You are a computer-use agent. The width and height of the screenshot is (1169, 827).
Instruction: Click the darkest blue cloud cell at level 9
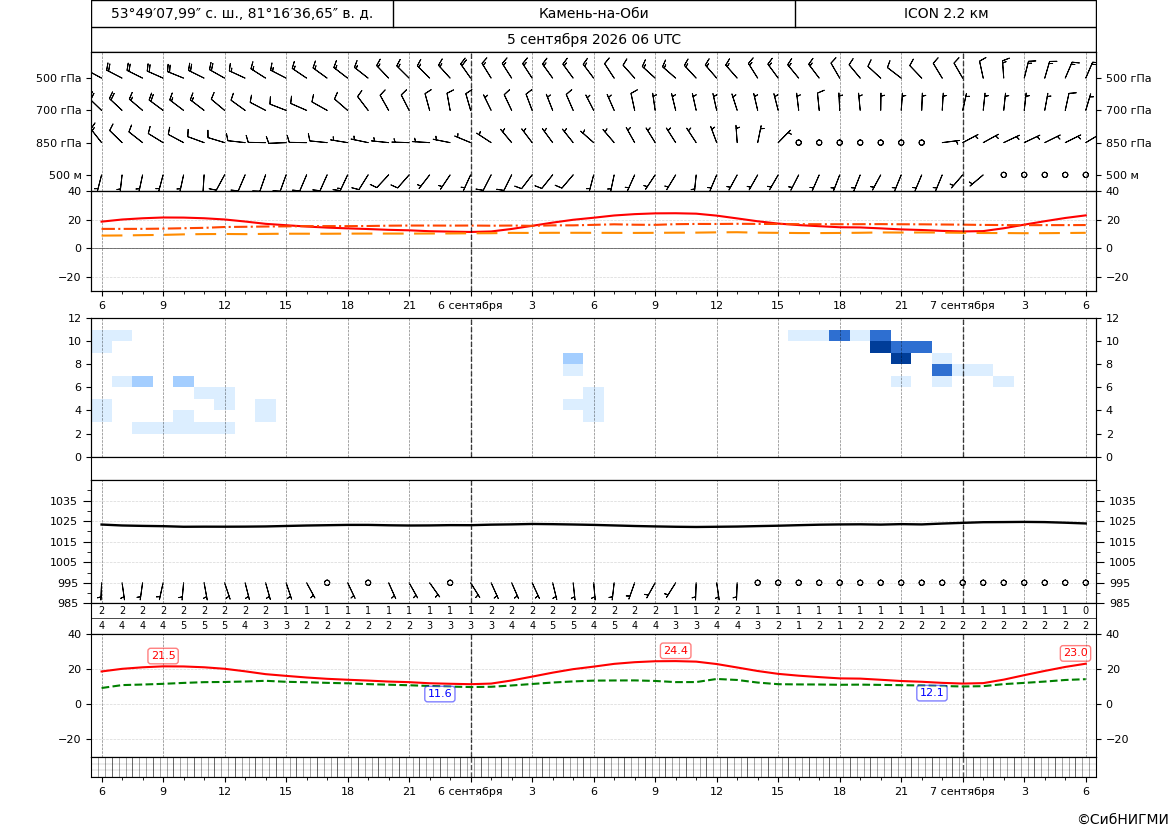[880, 347]
